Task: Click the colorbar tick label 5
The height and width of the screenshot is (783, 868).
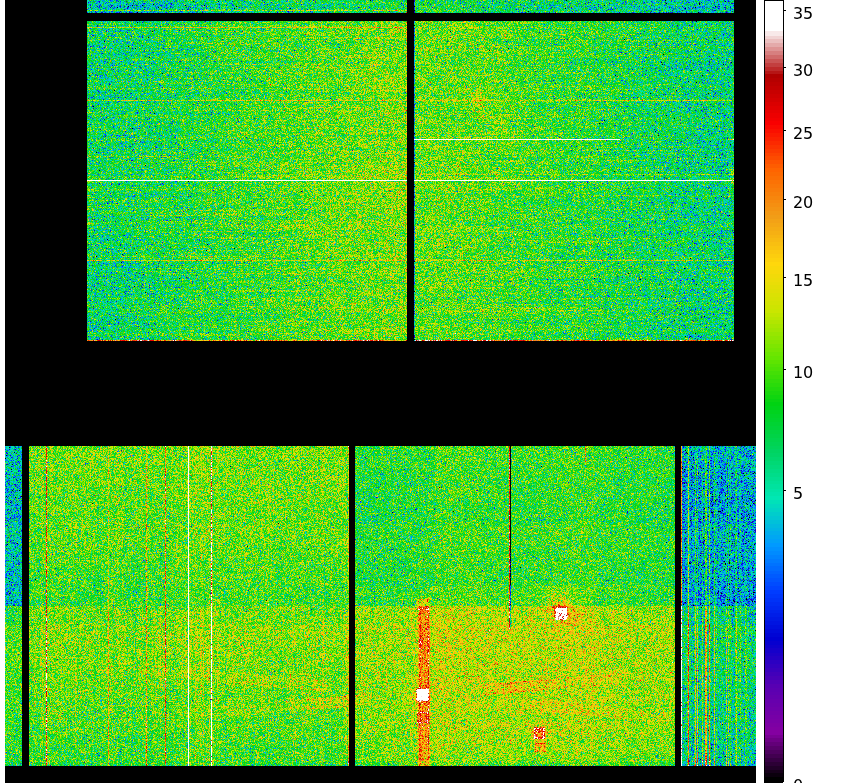Action: point(798,493)
